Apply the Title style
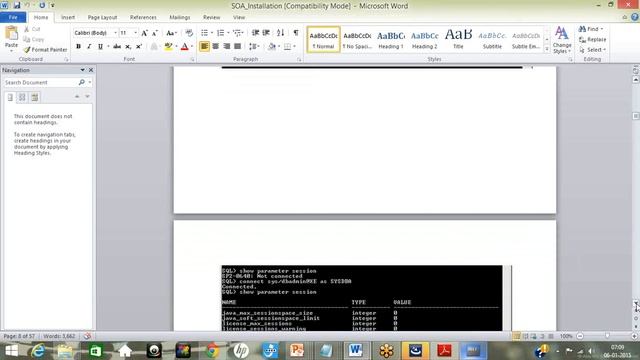 (458, 40)
